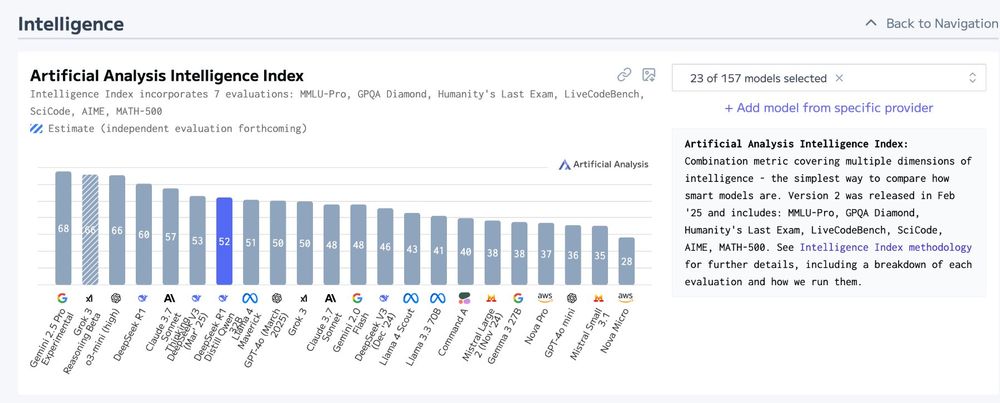Image resolution: width=1000 pixels, height=403 pixels.
Task: Click the up/down arrows on models selector
Action: [x=972, y=78]
